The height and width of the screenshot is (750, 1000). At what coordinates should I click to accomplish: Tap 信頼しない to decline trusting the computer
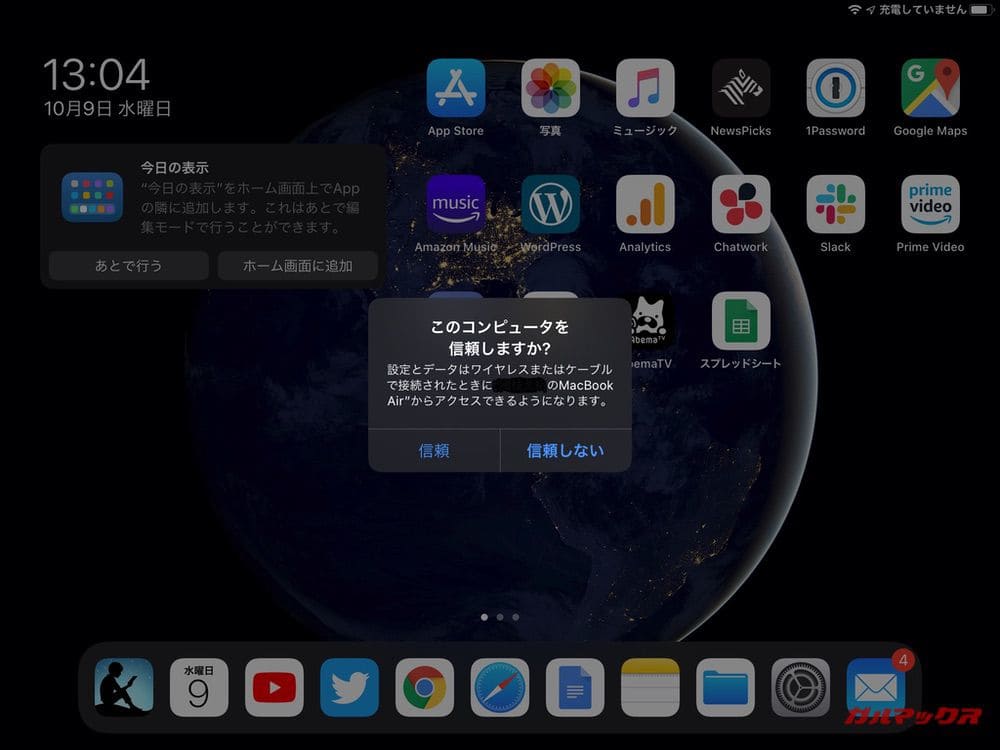[565, 451]
